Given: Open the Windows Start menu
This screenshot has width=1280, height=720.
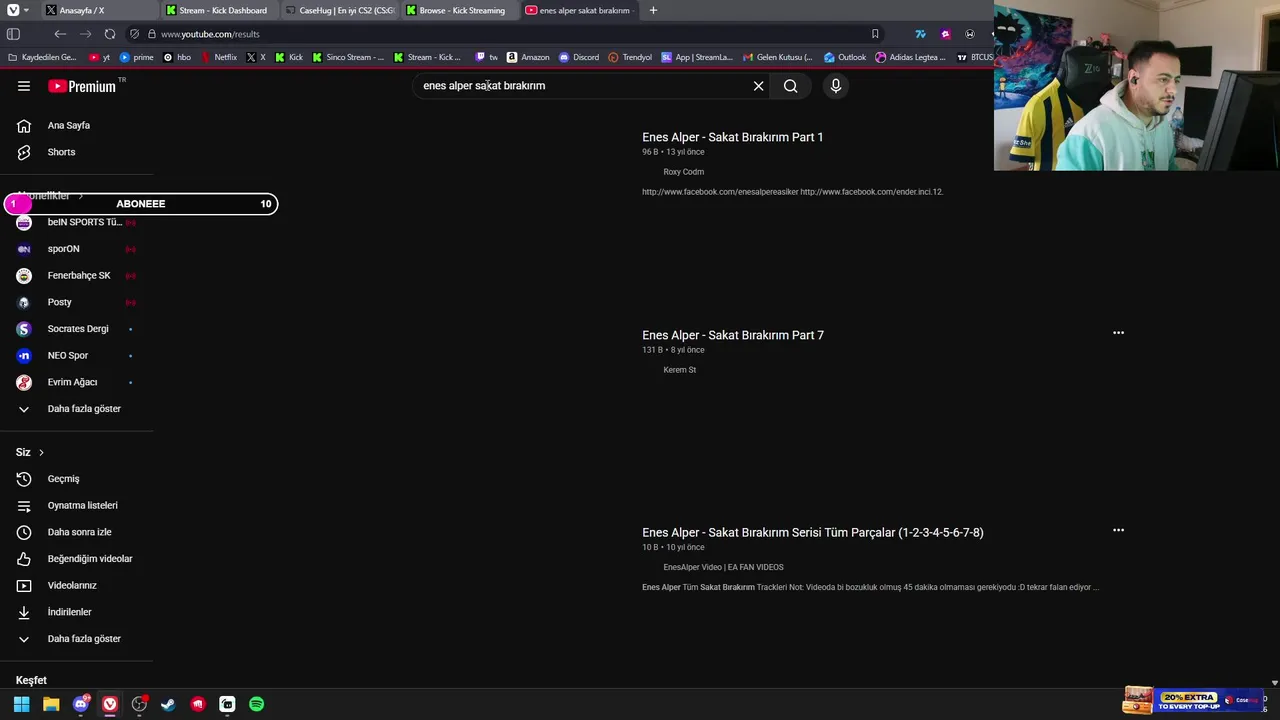Looking at the screenshot, I should pos(21,704).
